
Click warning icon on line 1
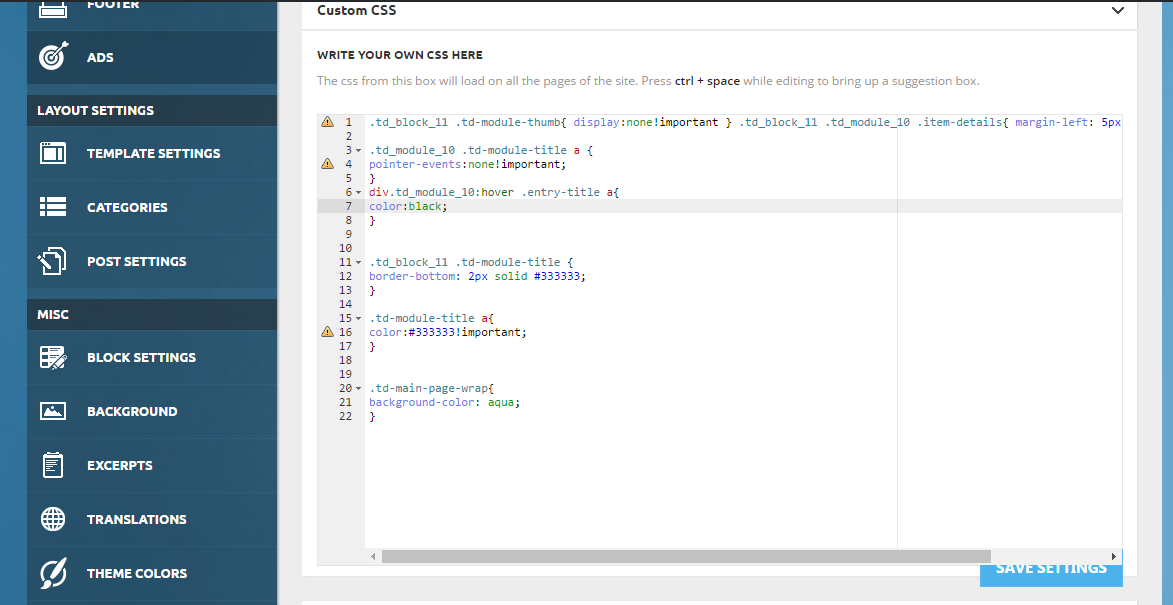click(327, 122)
